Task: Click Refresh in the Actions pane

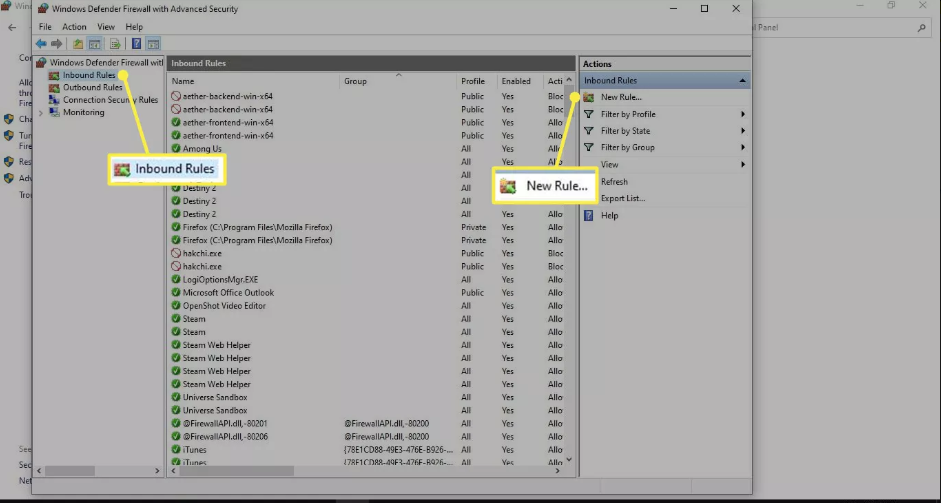Action: 614,182
